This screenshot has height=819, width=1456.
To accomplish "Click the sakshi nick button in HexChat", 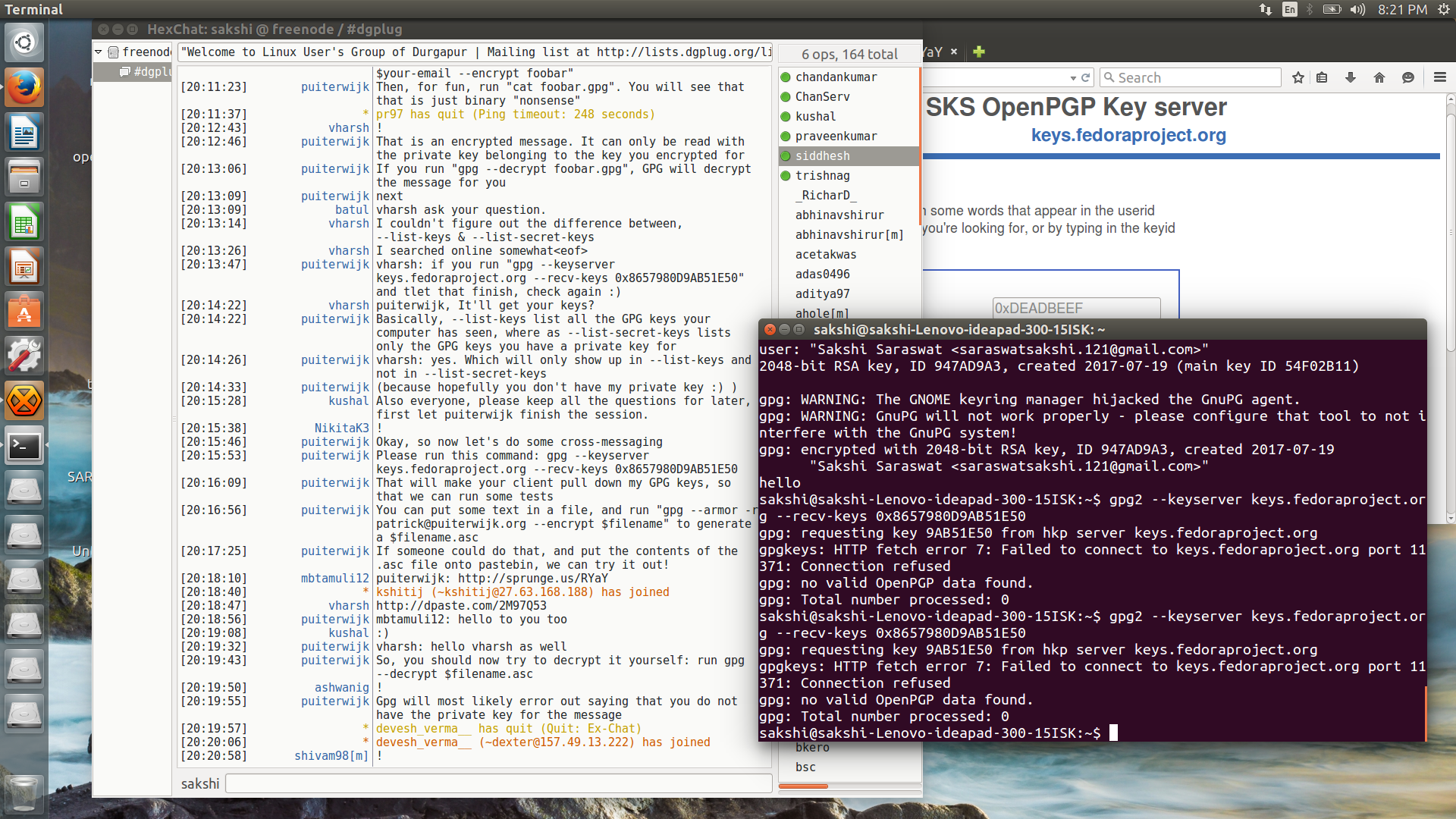I will (200, 783).
